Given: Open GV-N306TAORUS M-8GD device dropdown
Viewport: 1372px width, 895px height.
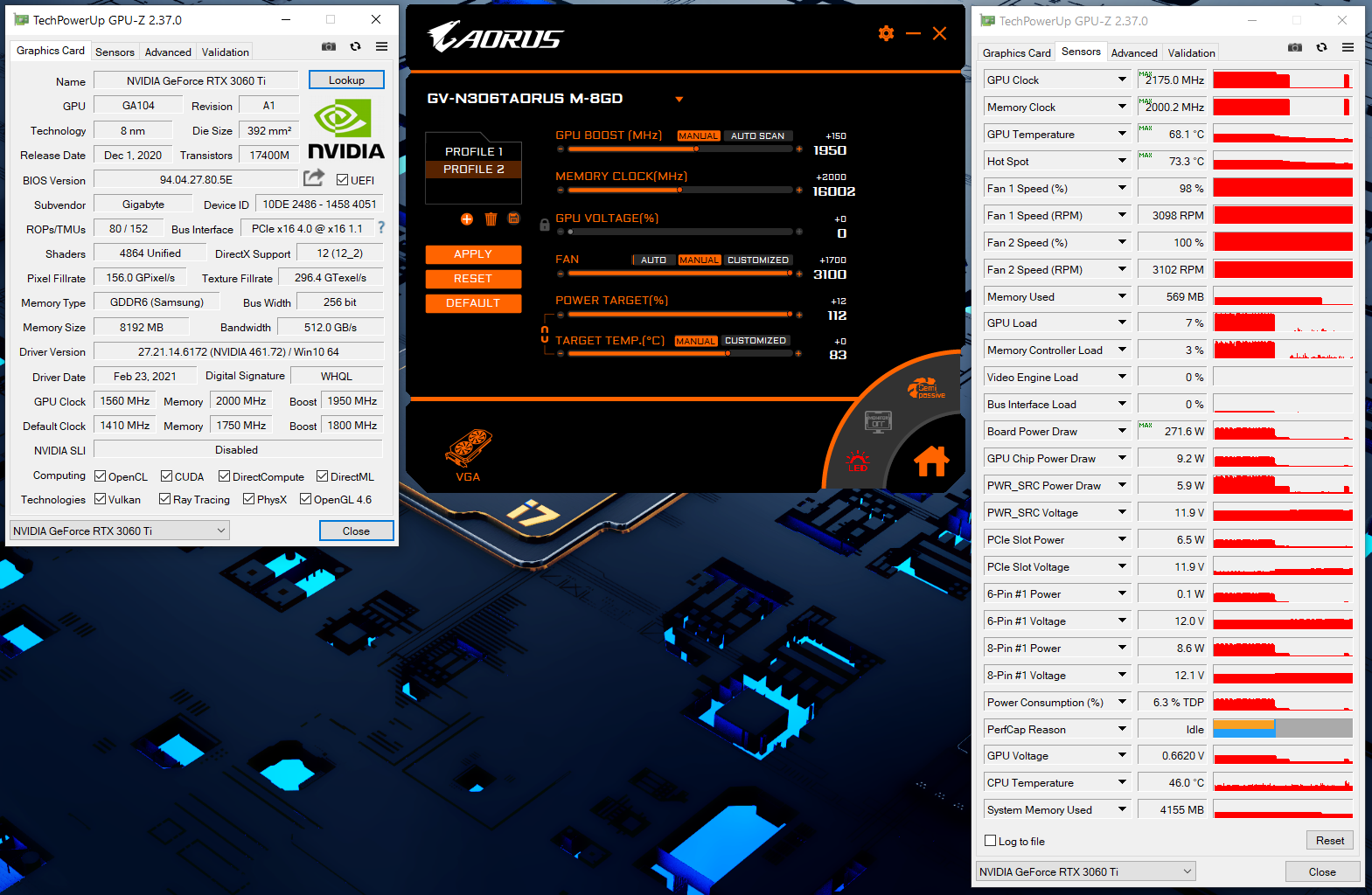Looking at the screenshot, I should 679,100.
